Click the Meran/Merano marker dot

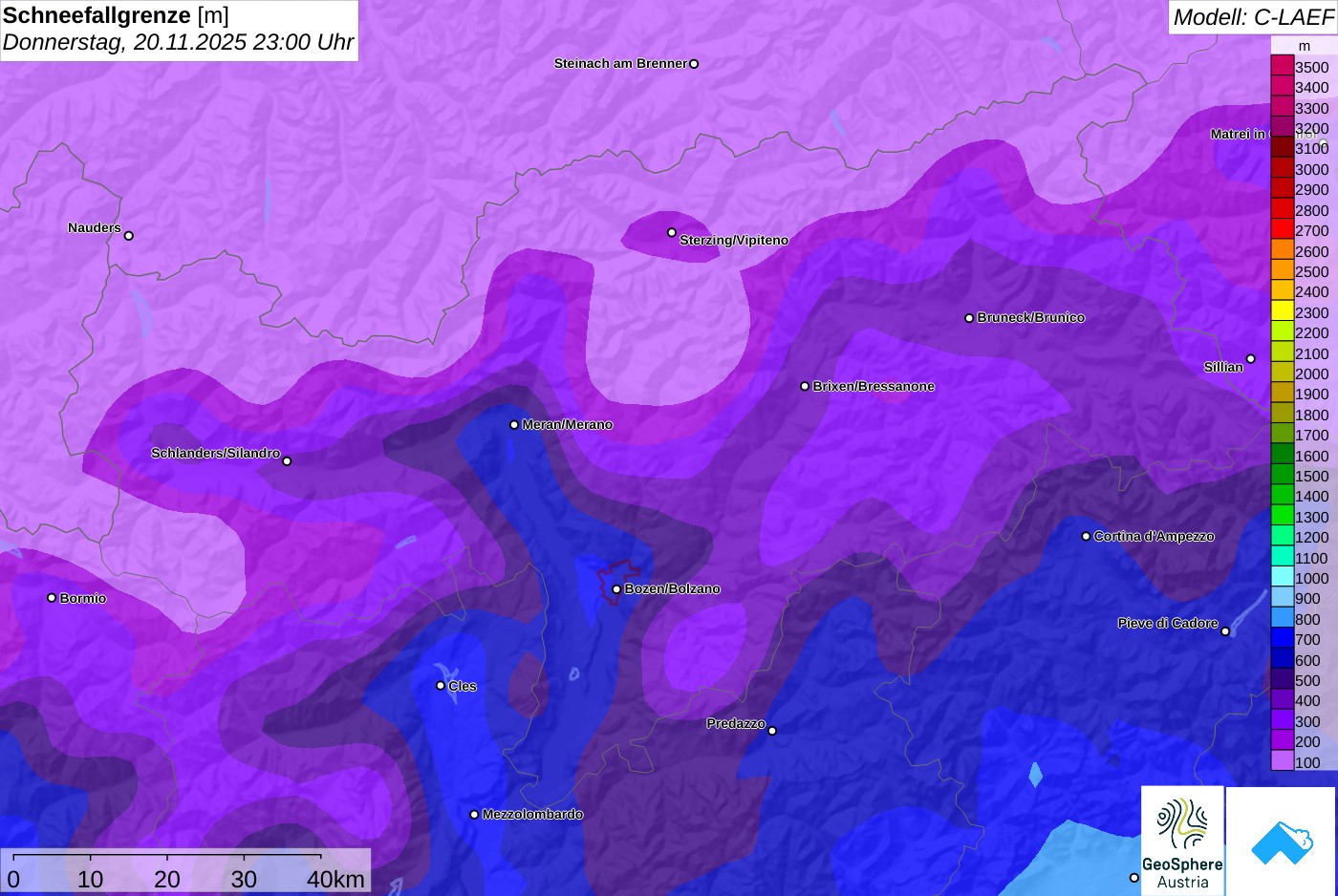click(x=514, y=424)
